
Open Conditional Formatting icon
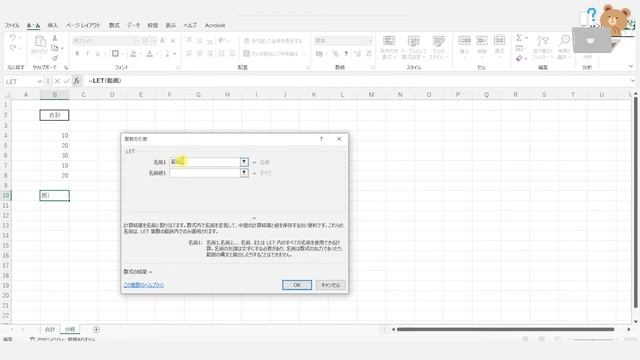pos(389,41)
